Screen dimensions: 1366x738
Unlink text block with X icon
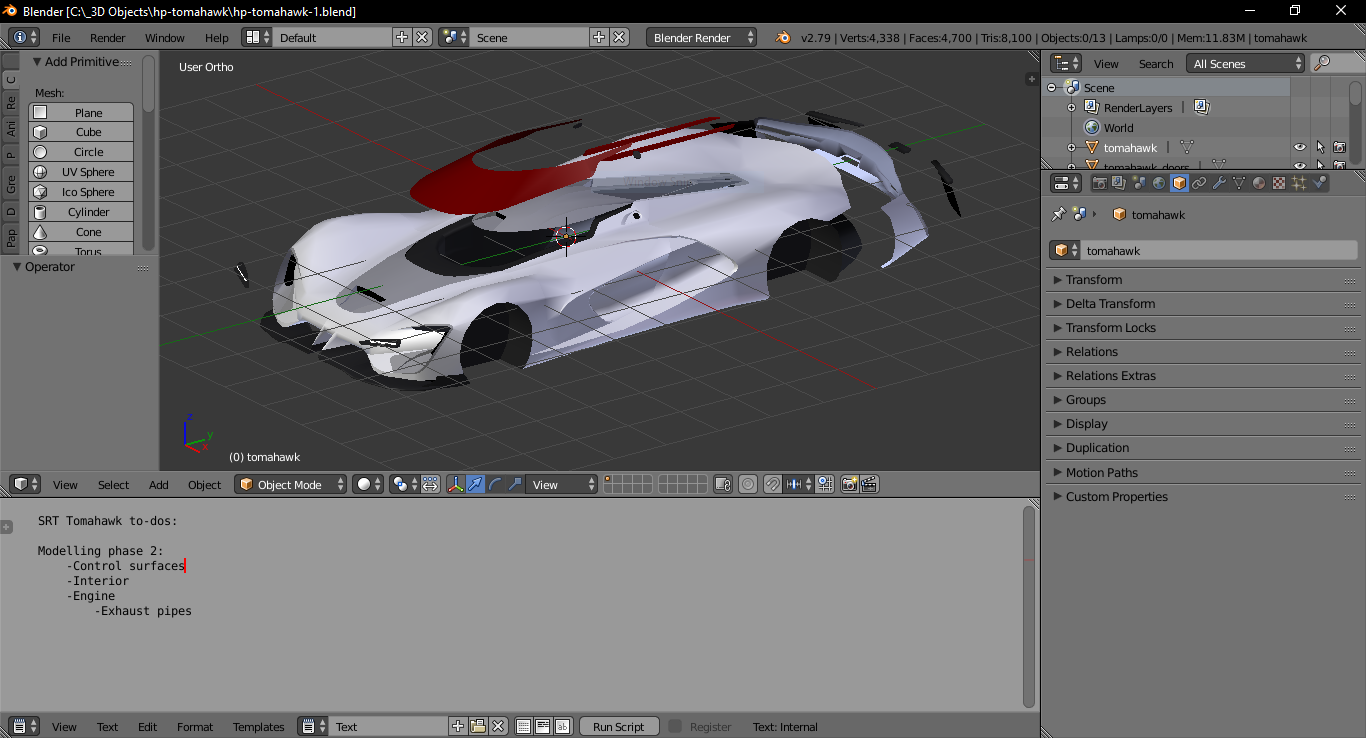[498, 726]
